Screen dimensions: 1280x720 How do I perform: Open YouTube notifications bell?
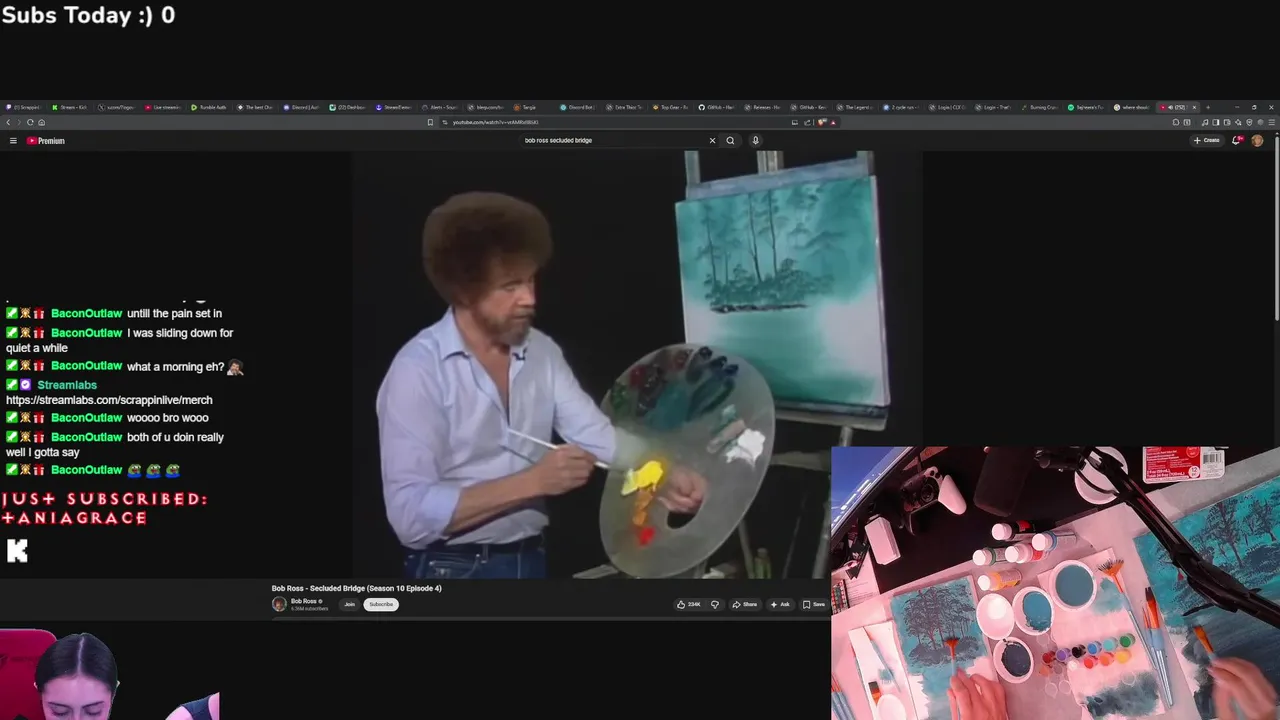pos(1236,140)
